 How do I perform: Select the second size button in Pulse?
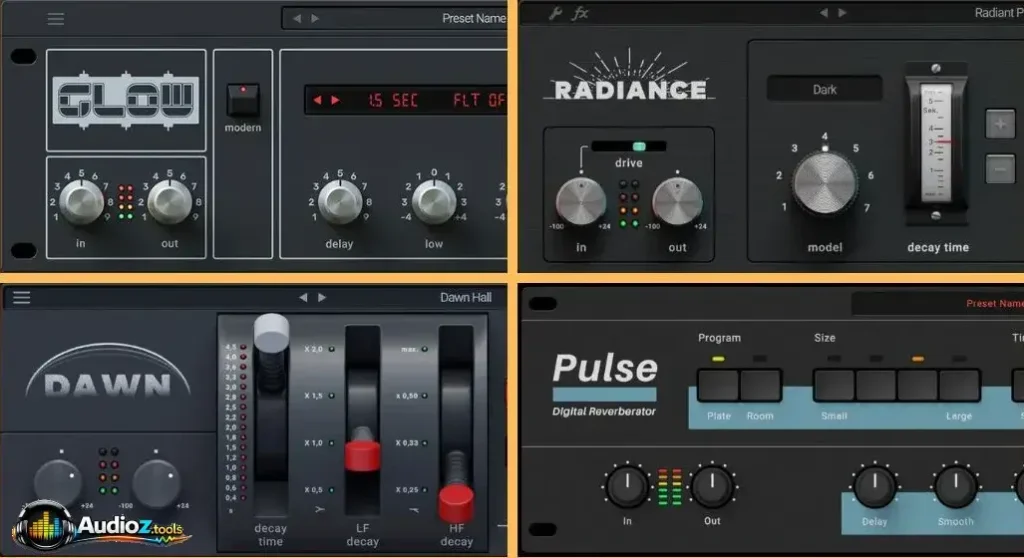point(876,385)
